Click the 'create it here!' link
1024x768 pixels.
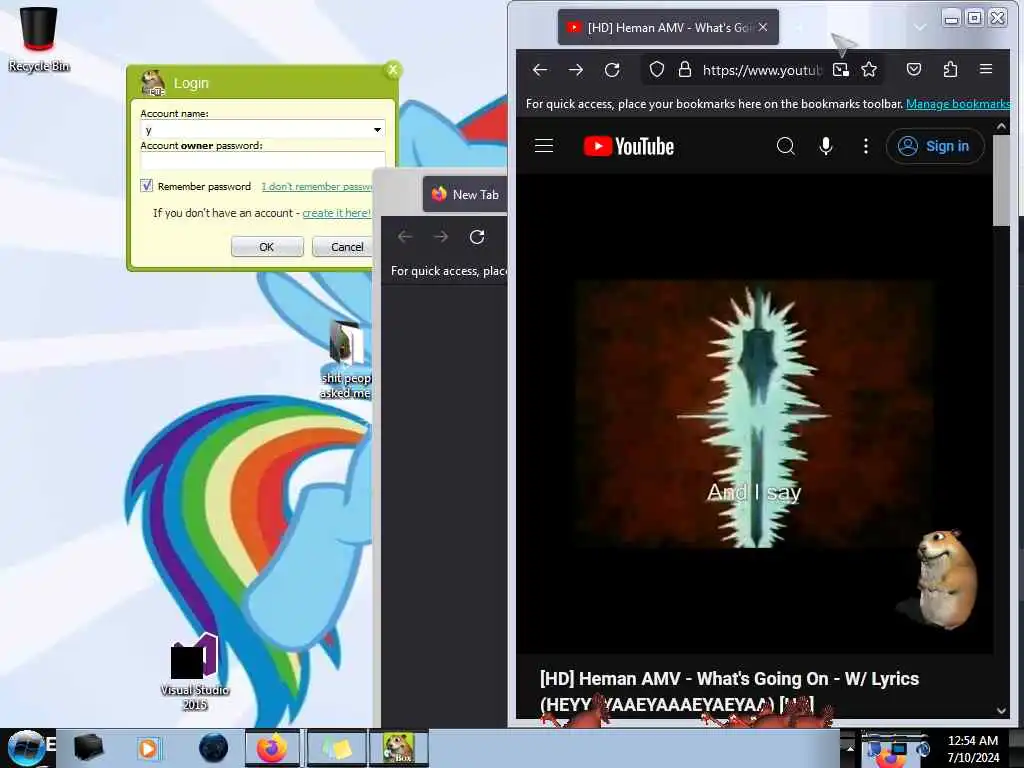pos(336,213)
